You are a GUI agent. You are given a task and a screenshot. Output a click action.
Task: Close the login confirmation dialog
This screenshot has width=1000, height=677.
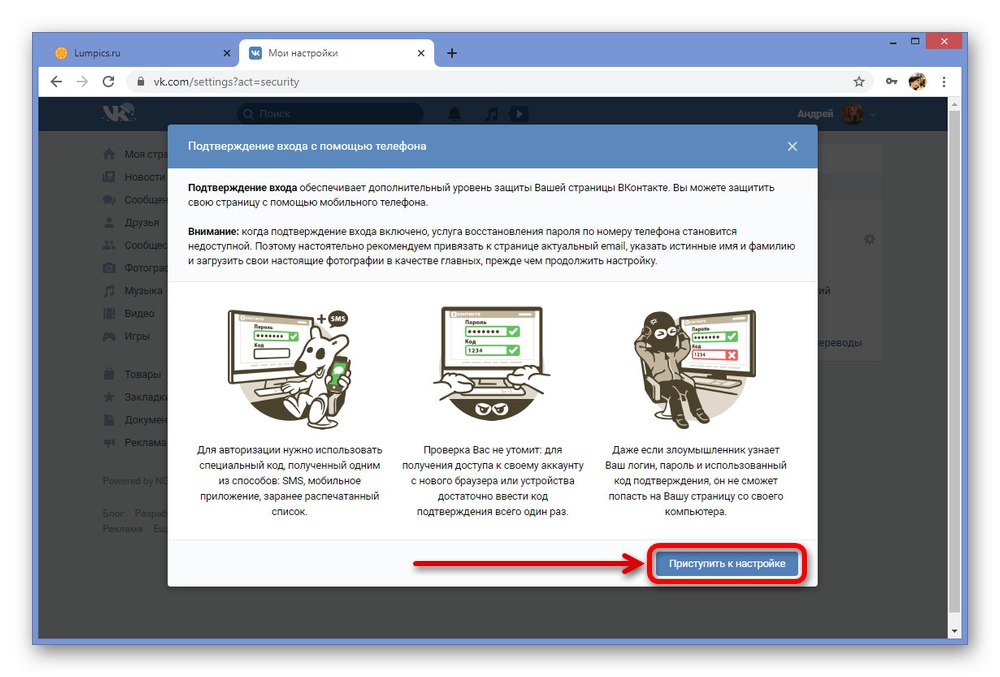point(793,145)
